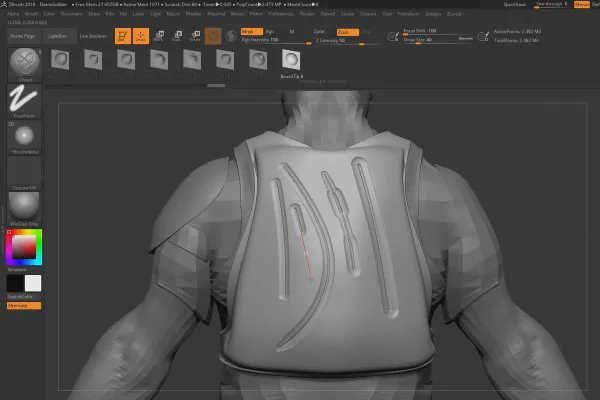Click the ActivePoints count readout
This screenshot has height=400, width=600.
coord(517,32)
